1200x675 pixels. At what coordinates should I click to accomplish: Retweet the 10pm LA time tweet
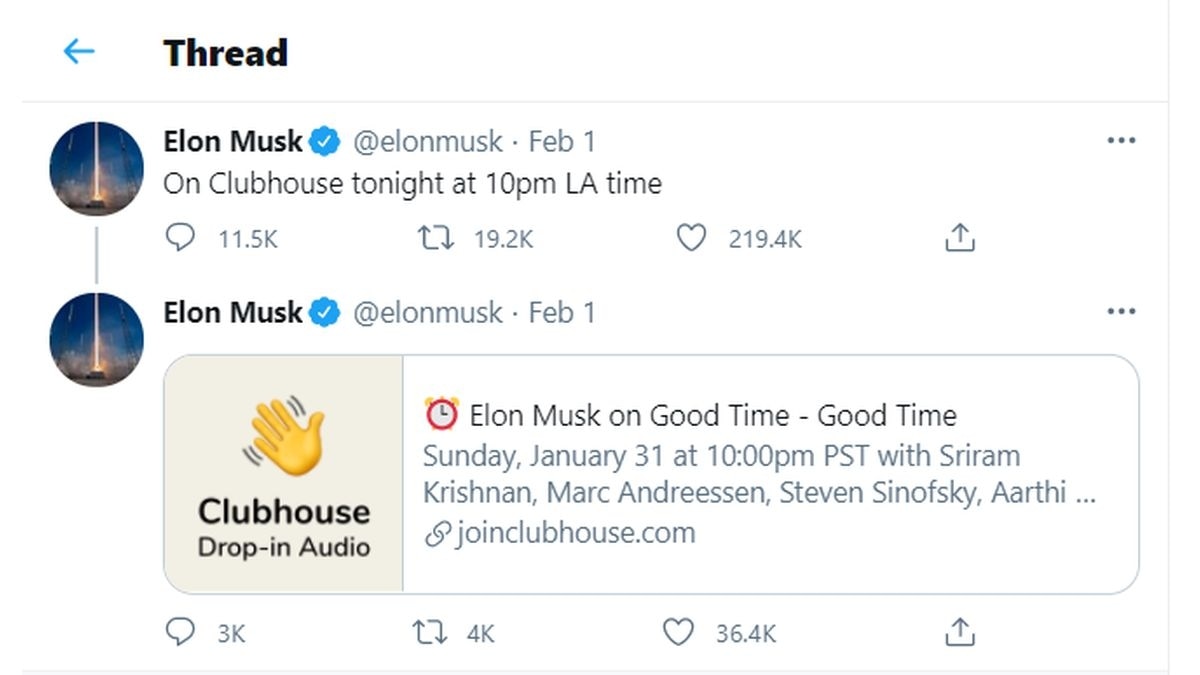[434, 238]
